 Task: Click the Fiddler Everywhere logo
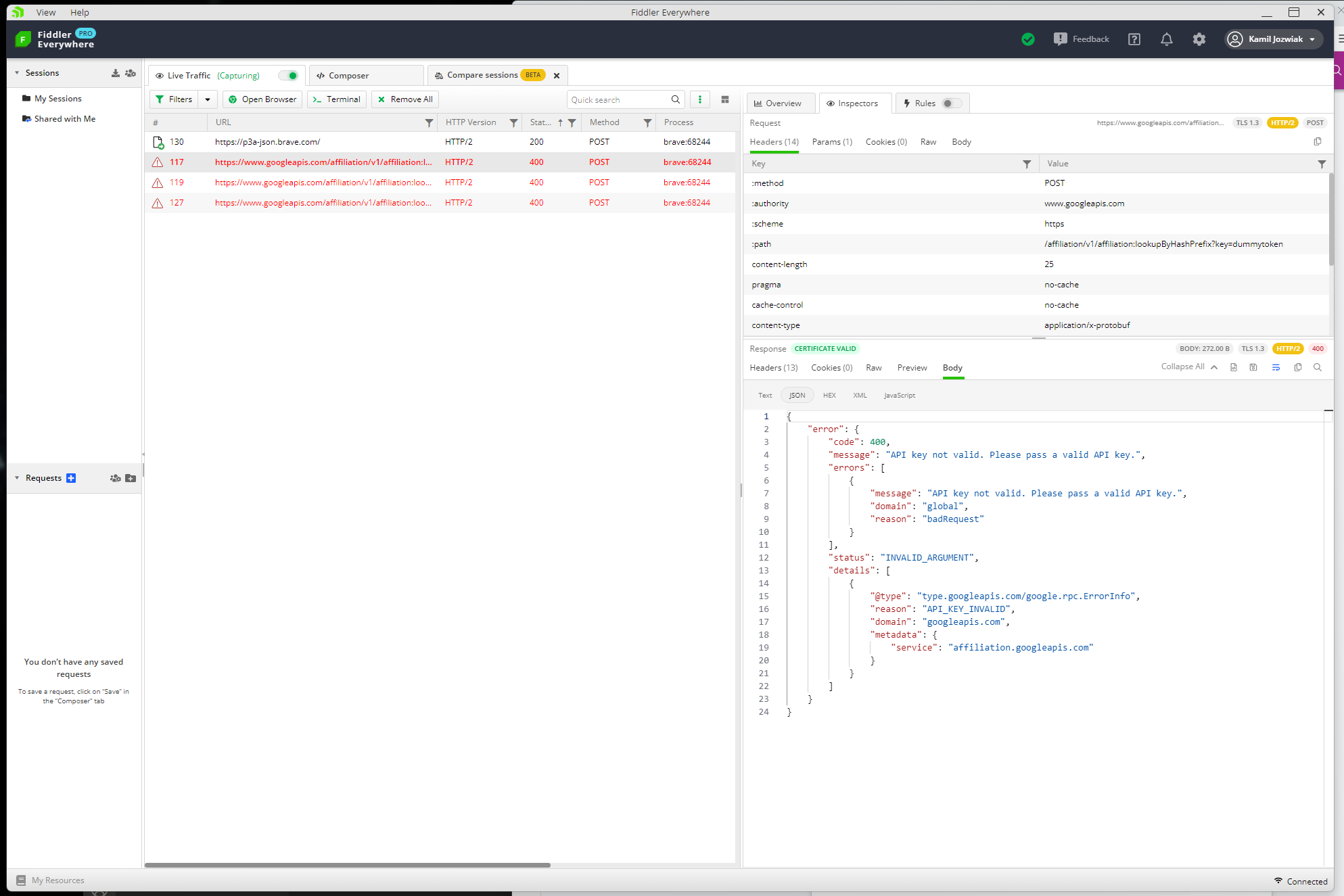point(55,39)
